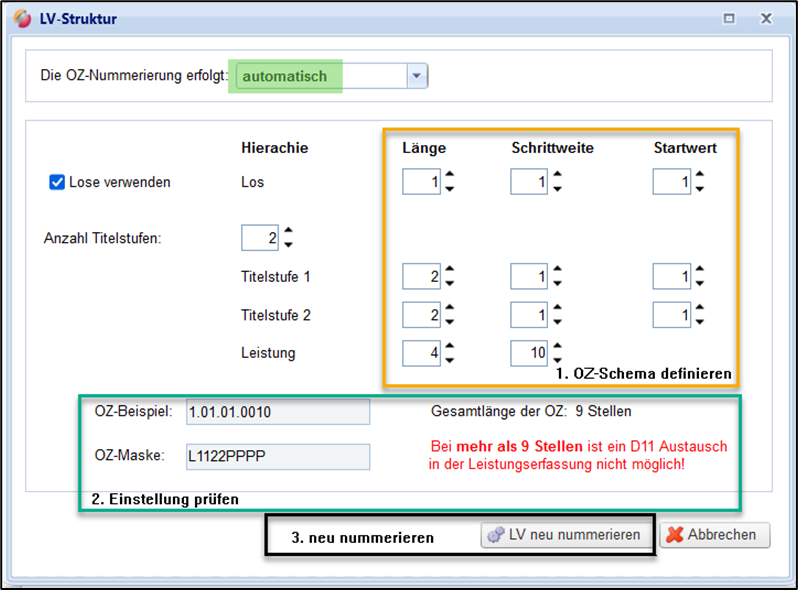Increase Titelstufe 1 Länge up arrow
Image resolution: width=798 pixels, height=590 pixels.
click(449, 269)
